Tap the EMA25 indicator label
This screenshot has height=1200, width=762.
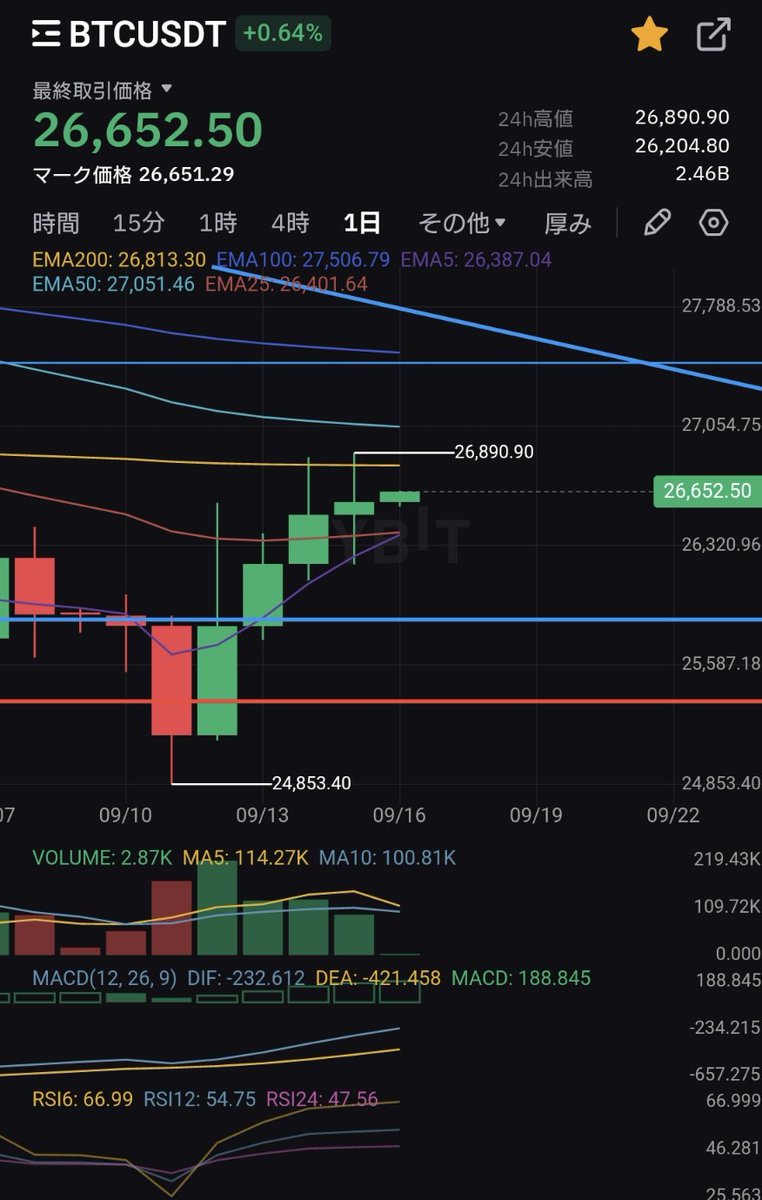point(286,284)
